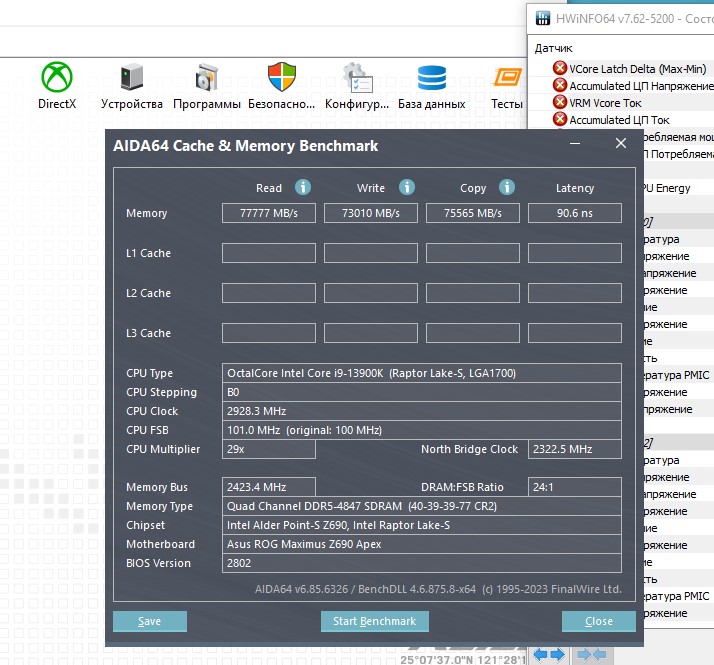
Task: Click the Save button
Action: tap(150, 621)
